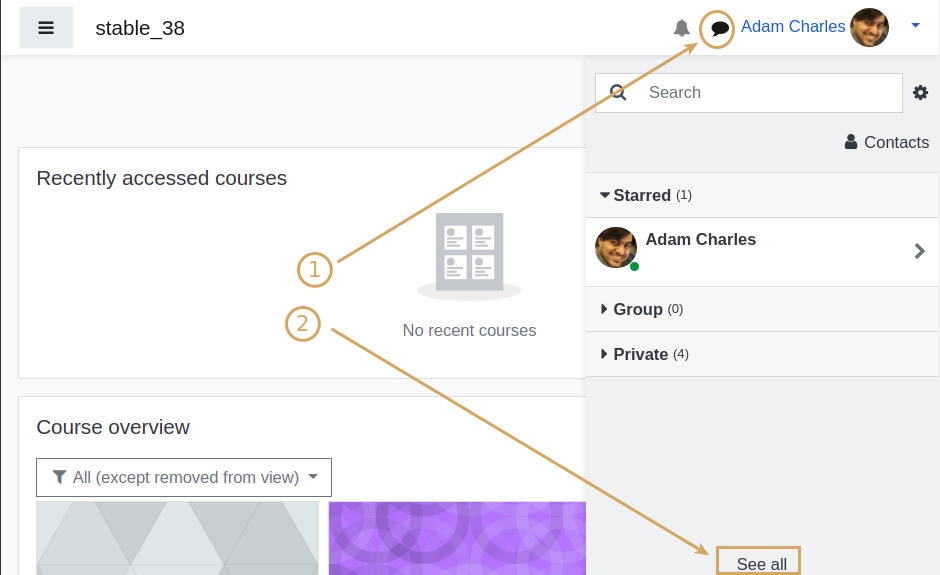
Task: Open Adam Charles starred conversation
Action: point(763,251)
